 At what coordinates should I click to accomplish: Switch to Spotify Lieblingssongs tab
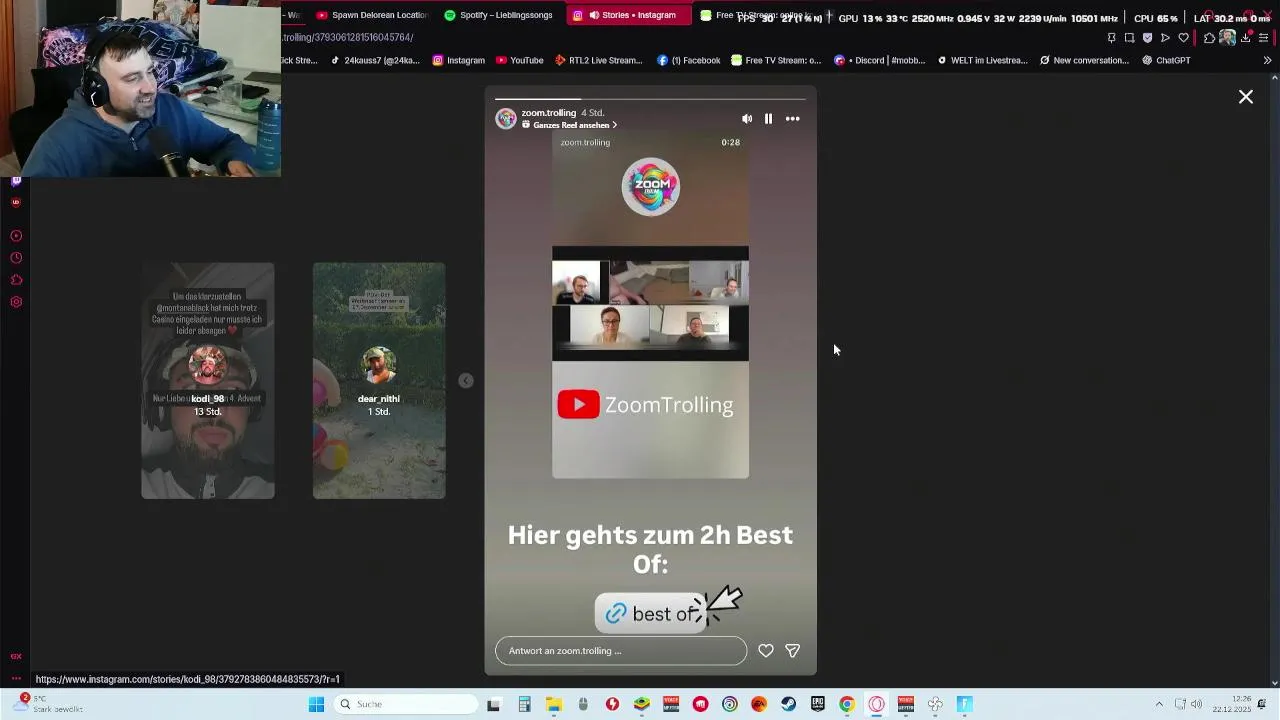pyautogui.click(x=498, y=15)
